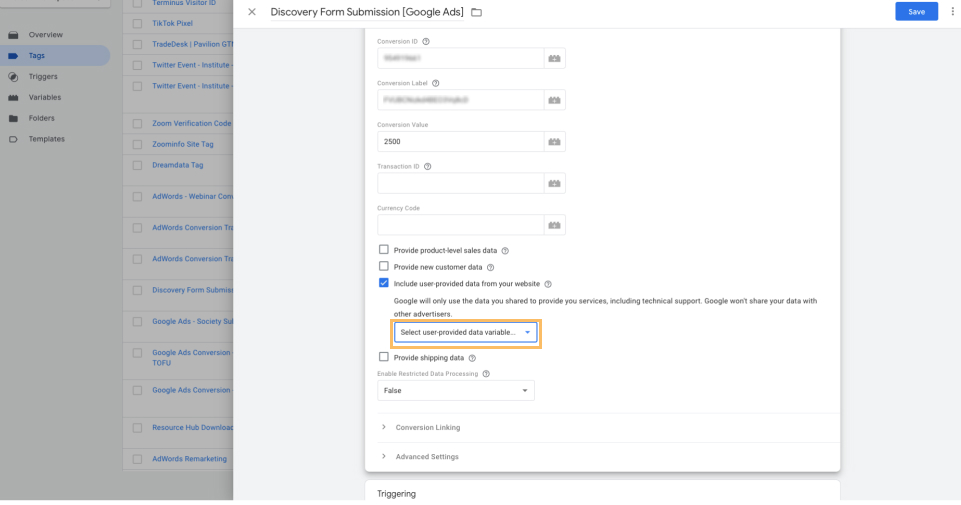Check the Zoom Verification Code checkbox
The height and width of the screenshot is (505, 961).
point(137,124)
